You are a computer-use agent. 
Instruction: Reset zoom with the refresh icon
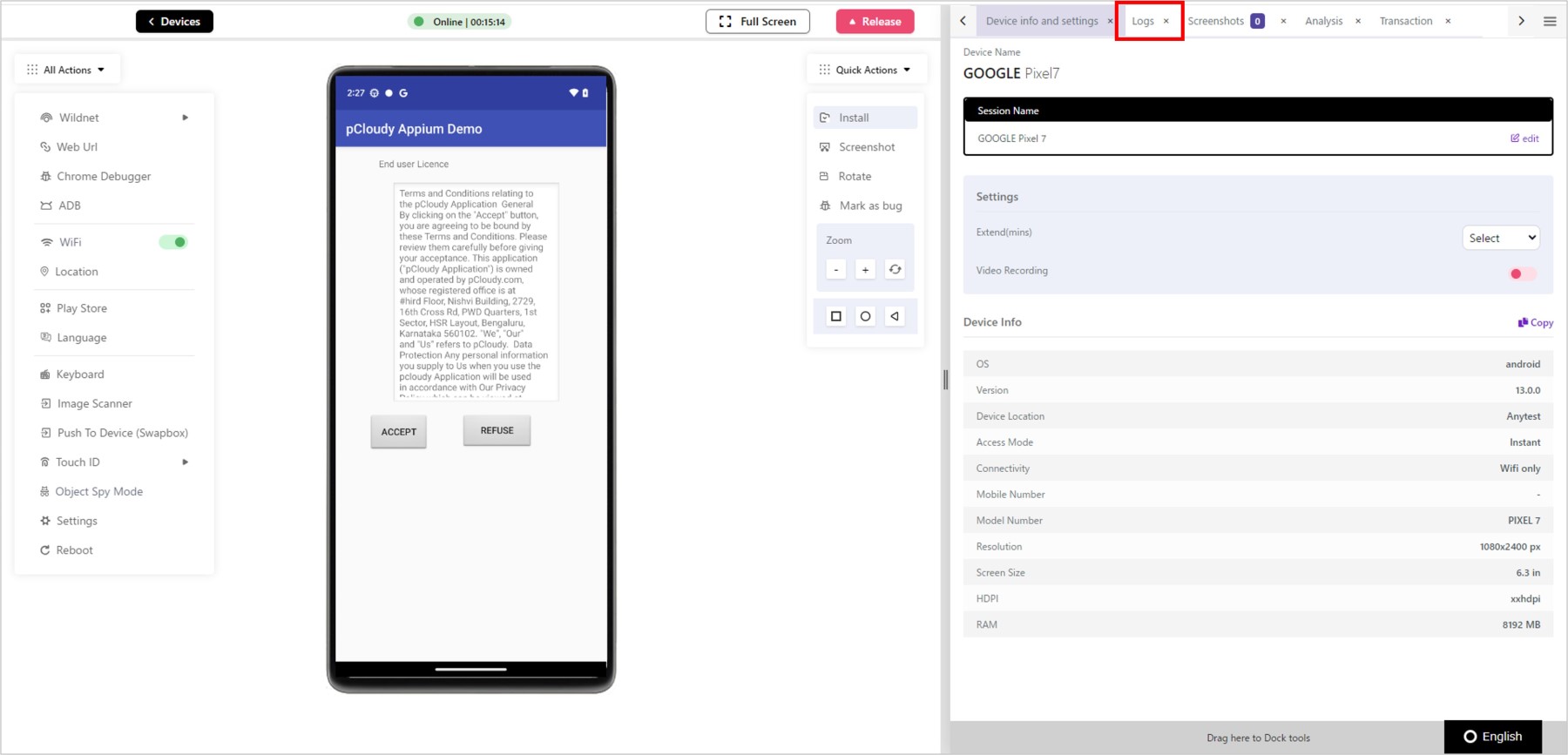click(x=895, y=269)
